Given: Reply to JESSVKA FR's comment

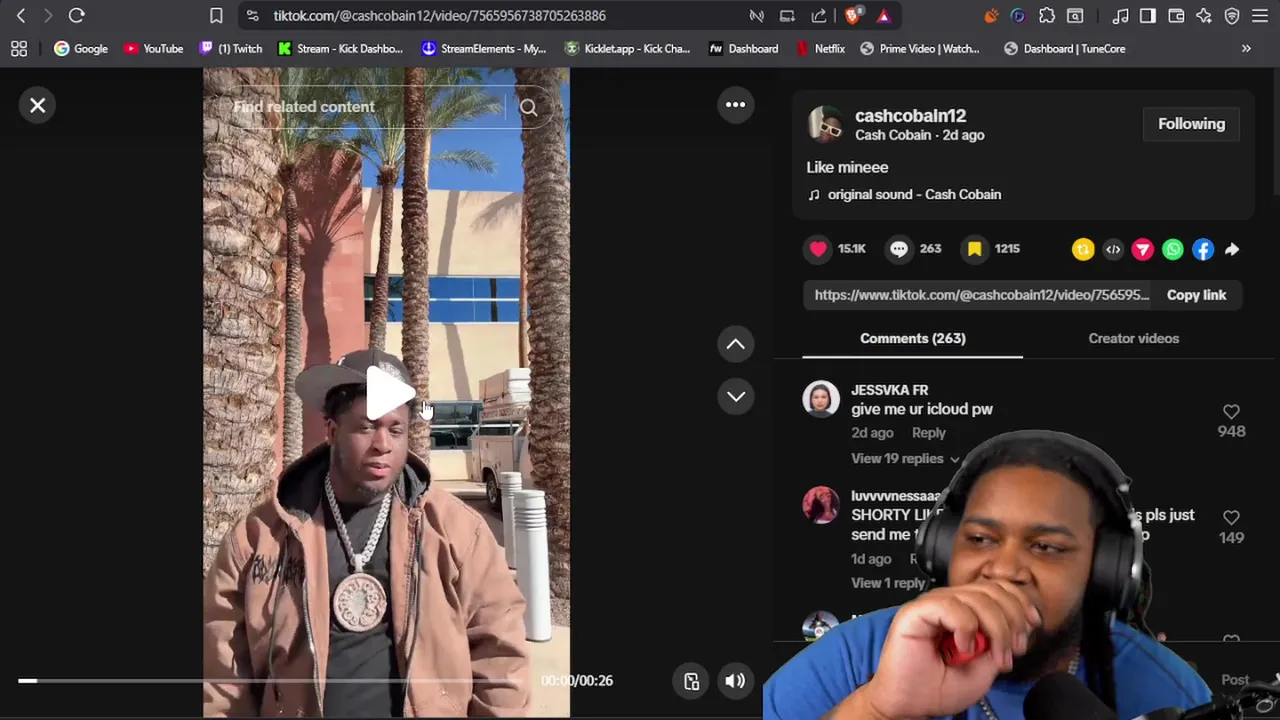Looking at the screenshot, I should coord(928,433).
